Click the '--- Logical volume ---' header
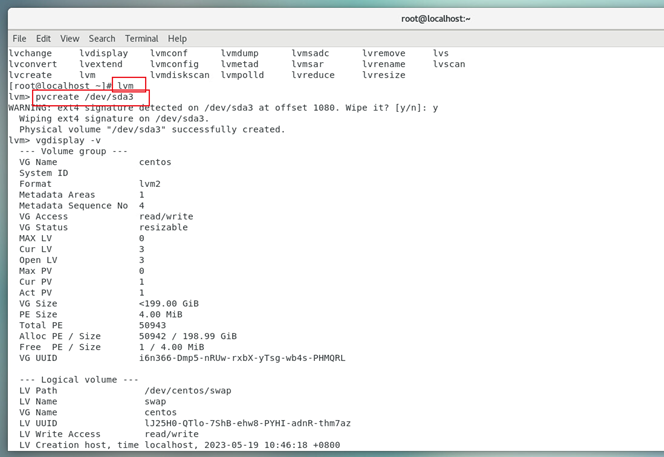The width and height of the screenshot is (664, 457). coord(79,380)
